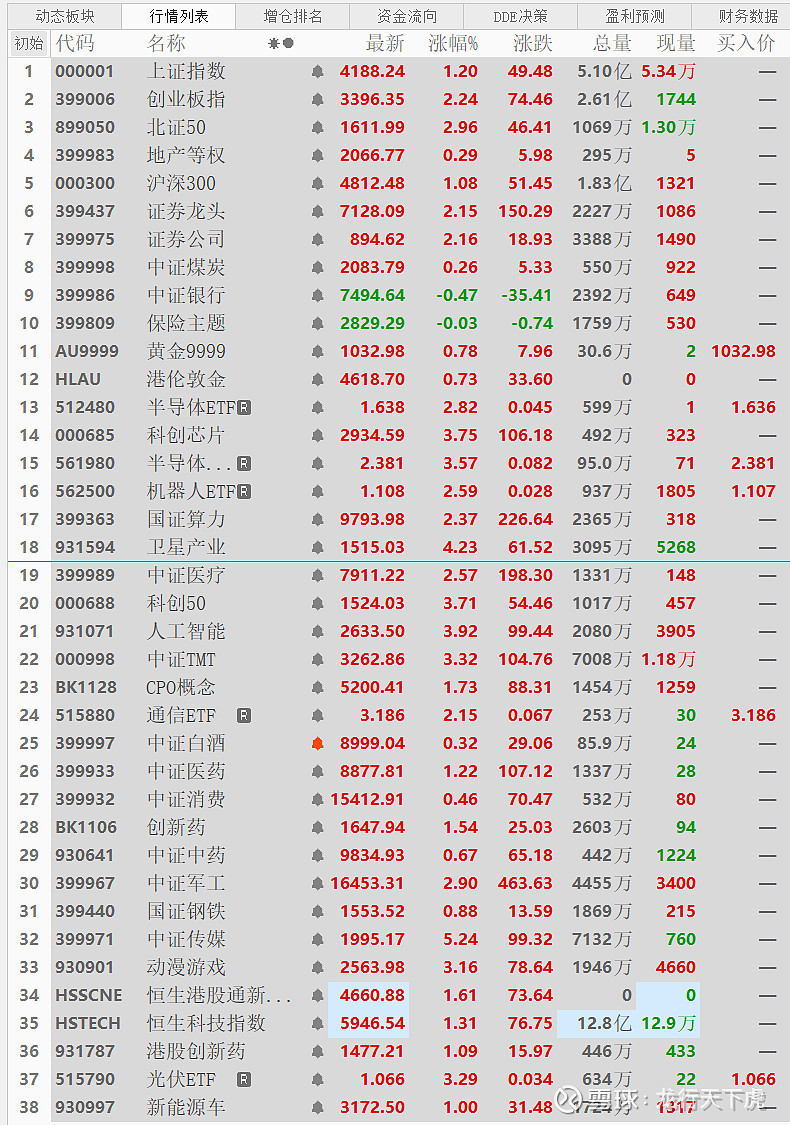Sort by the 涨幅% column header
The height and width of the screenshot is (1125, 790).
(x=453, y=44)
